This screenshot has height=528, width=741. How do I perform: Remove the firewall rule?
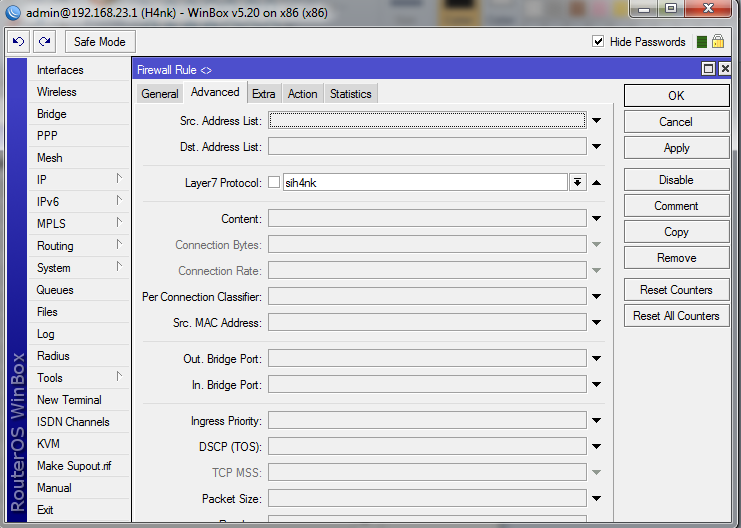[x=676, y=258]
